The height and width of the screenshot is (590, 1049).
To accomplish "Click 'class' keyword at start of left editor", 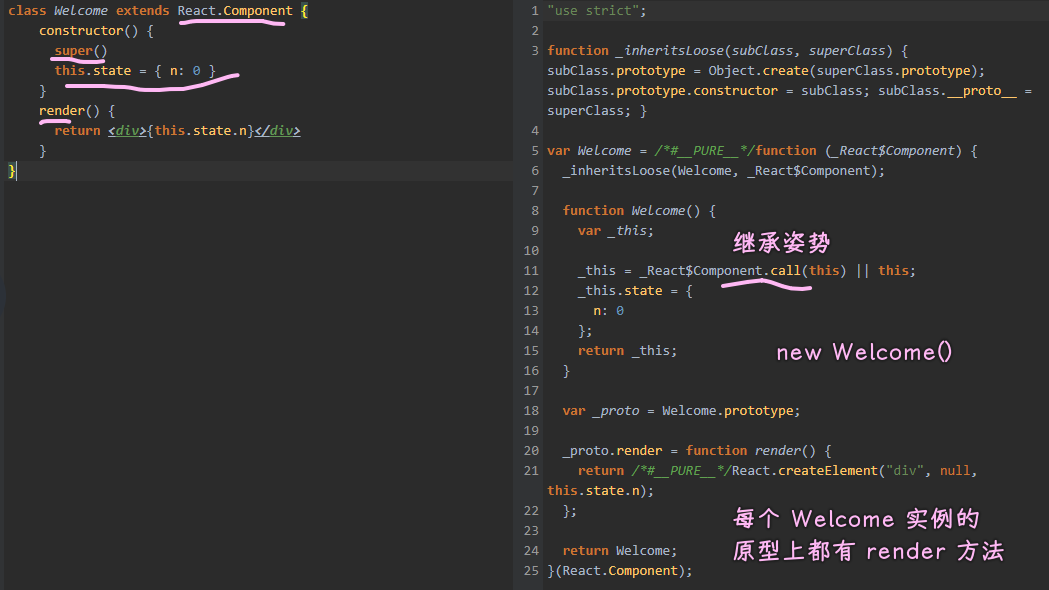I will (27, 11).
